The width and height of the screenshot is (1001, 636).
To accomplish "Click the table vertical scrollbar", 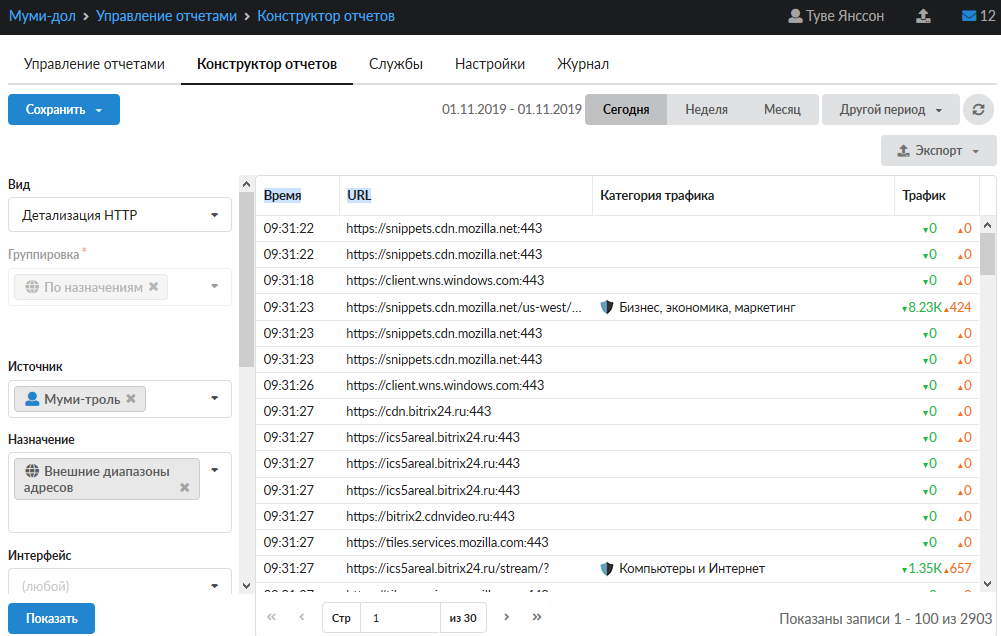I will [987, 400].
